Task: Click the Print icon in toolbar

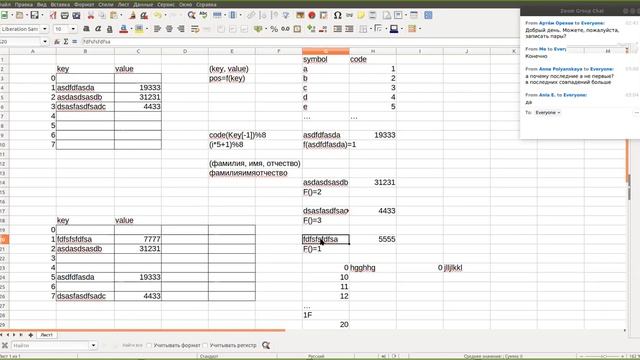Action: click(x=64, y=15)
